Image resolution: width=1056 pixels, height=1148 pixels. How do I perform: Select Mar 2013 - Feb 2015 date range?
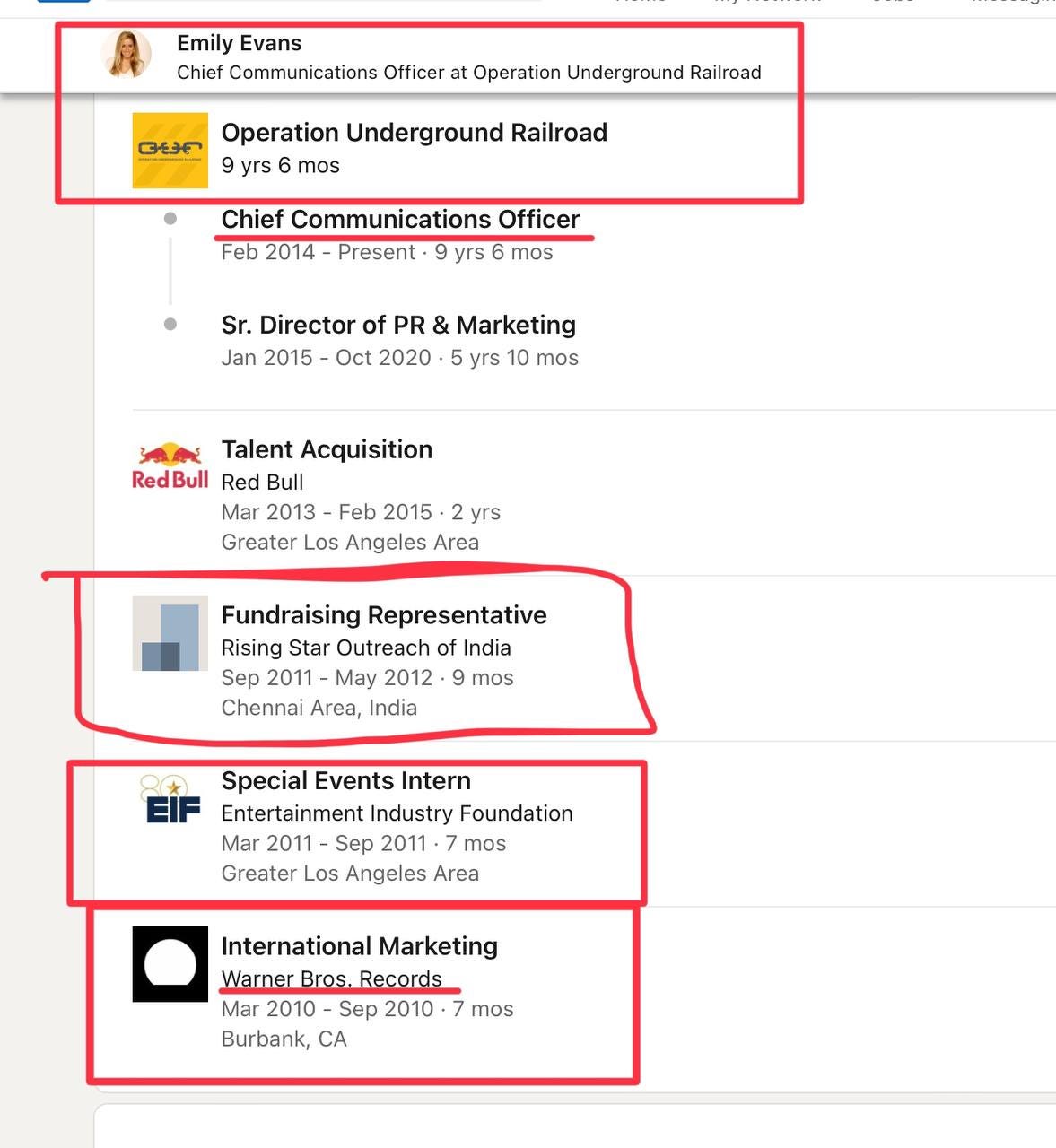point(327,512)
